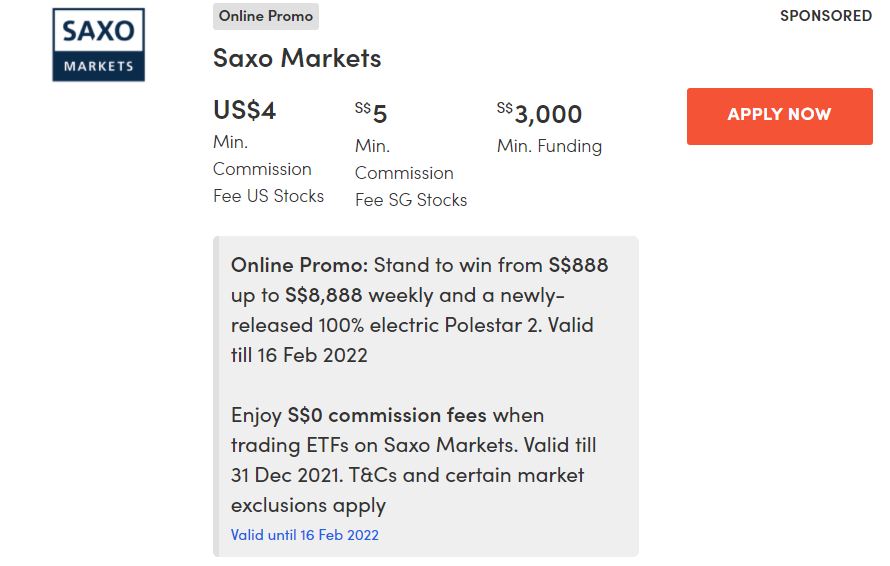890x566 pixels.
Task: Click Min. Commission Fee US Stocks text
Action: click(268, 169)
